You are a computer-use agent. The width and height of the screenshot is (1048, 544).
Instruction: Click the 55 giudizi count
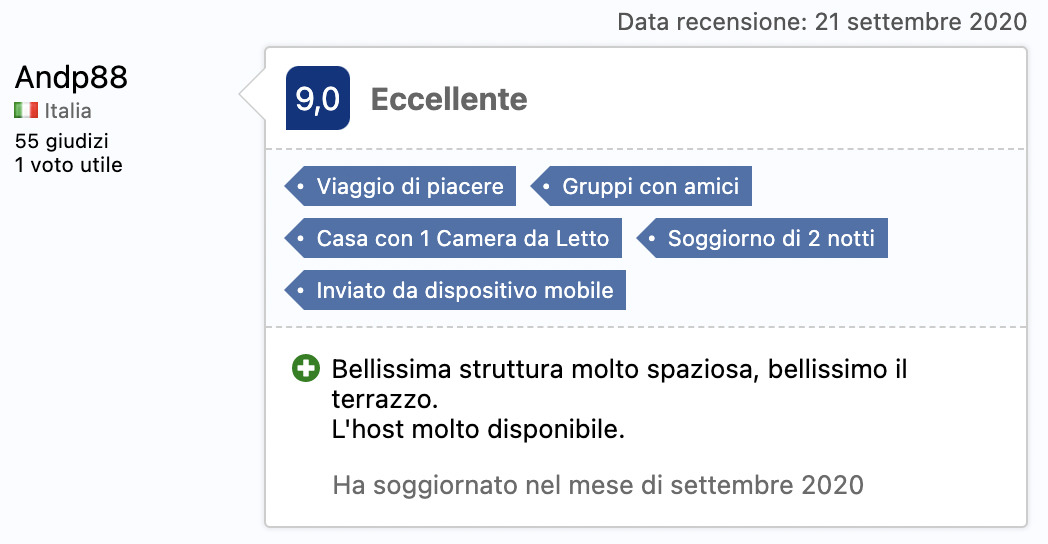click(x=61, y=141)
